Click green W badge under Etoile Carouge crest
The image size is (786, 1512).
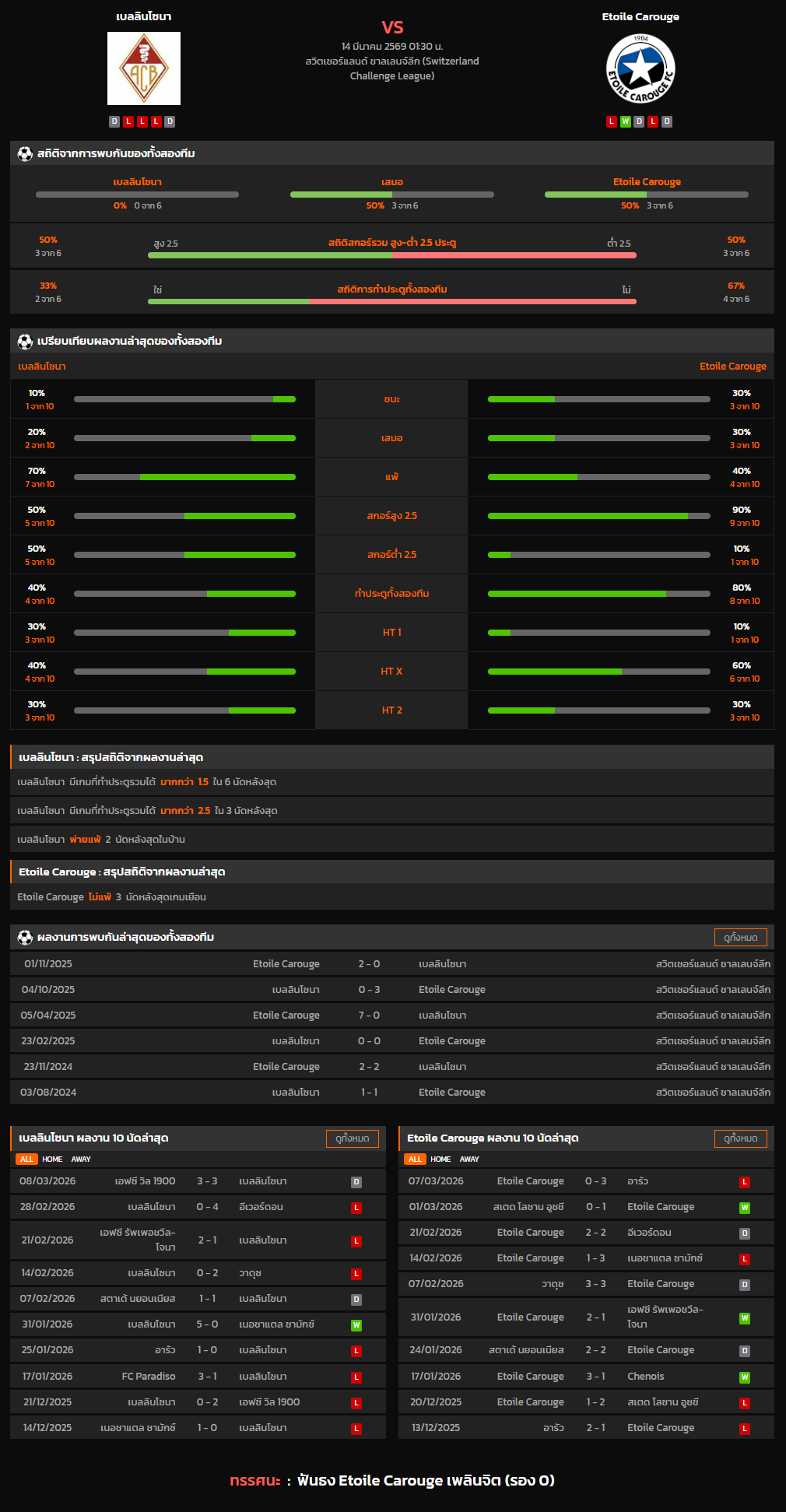coord(625,121)
